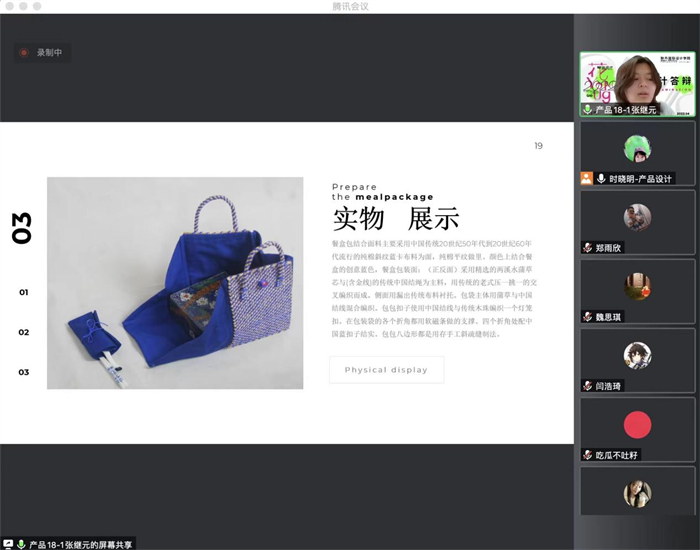The height and width of the screenshot is (550, 700).
Task: Click muted microphone icon beside 郑雨欣
Action: point(587,248)
